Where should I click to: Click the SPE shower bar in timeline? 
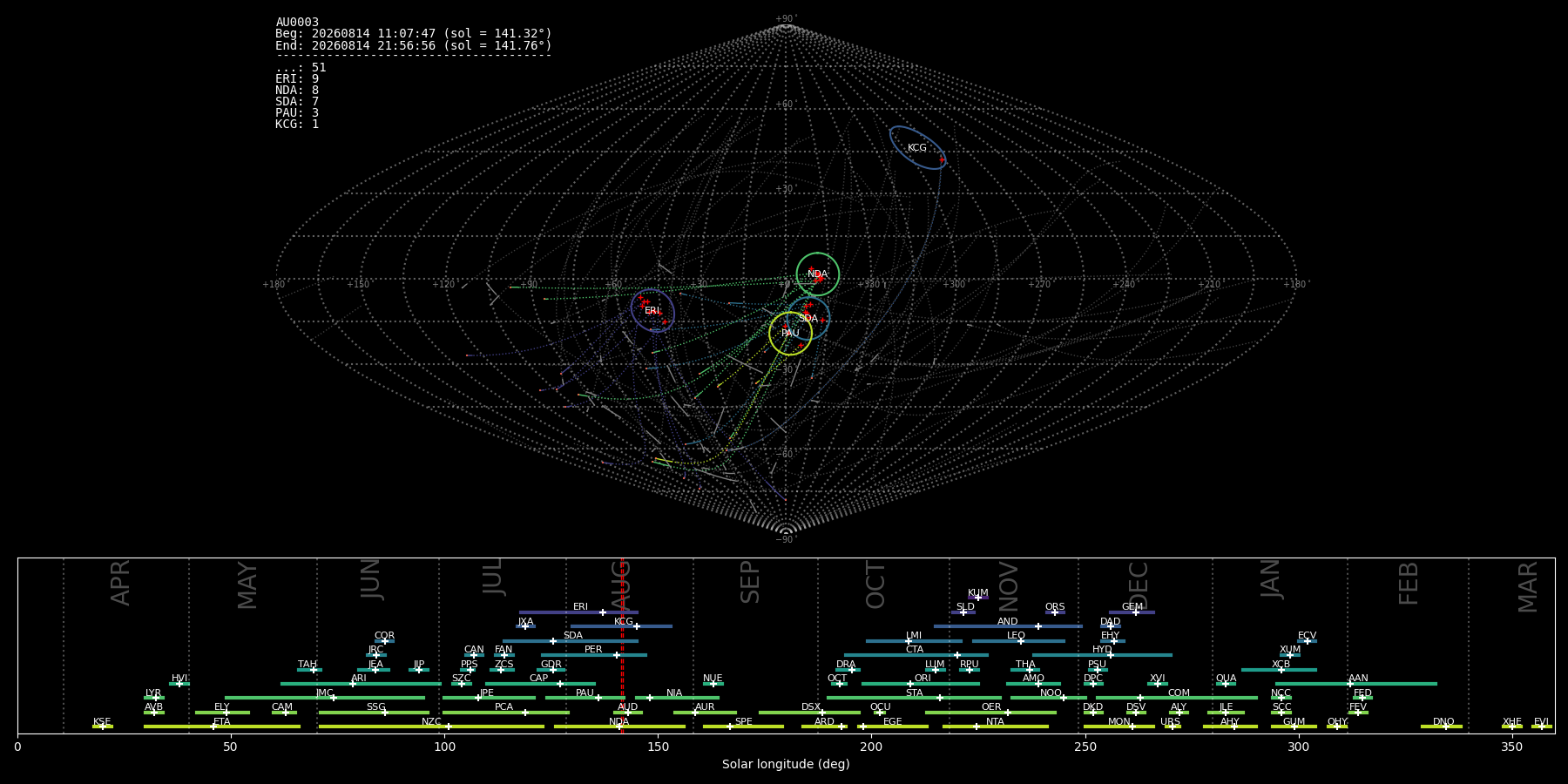(x=743, y=727)
